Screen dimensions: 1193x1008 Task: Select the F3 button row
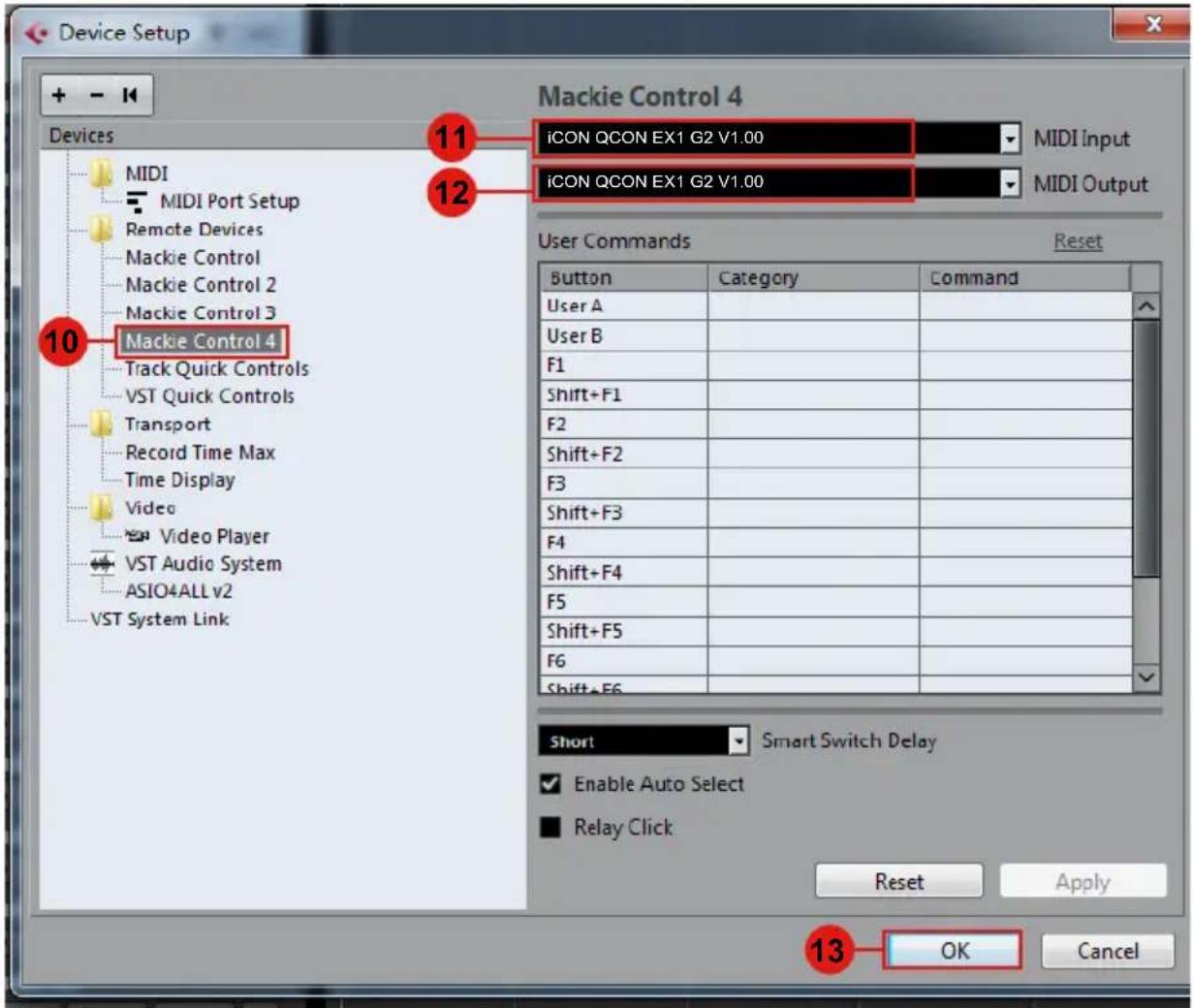(835, 484)
